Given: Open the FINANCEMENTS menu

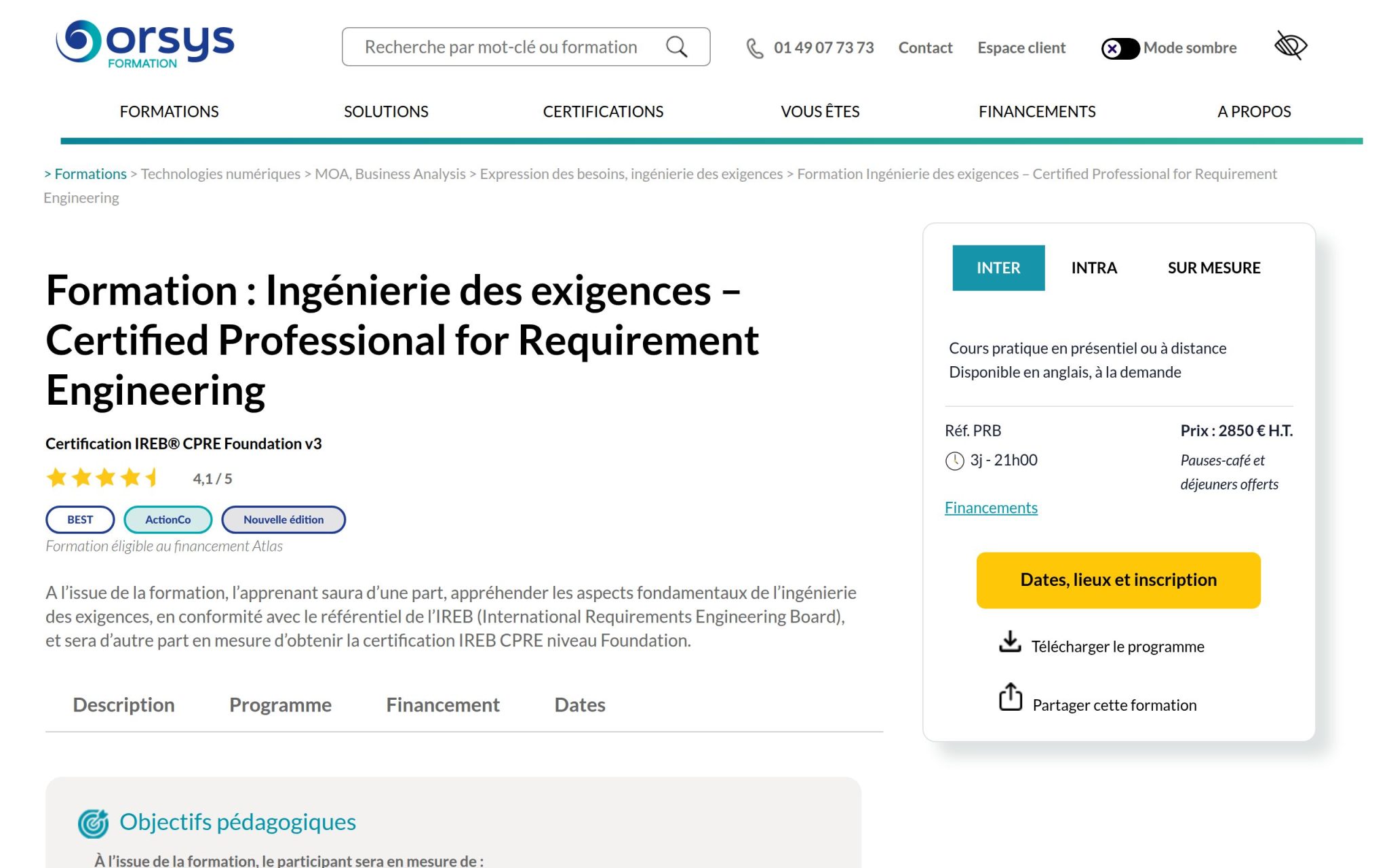Looking at the screenshot, I should [1037, 112].
